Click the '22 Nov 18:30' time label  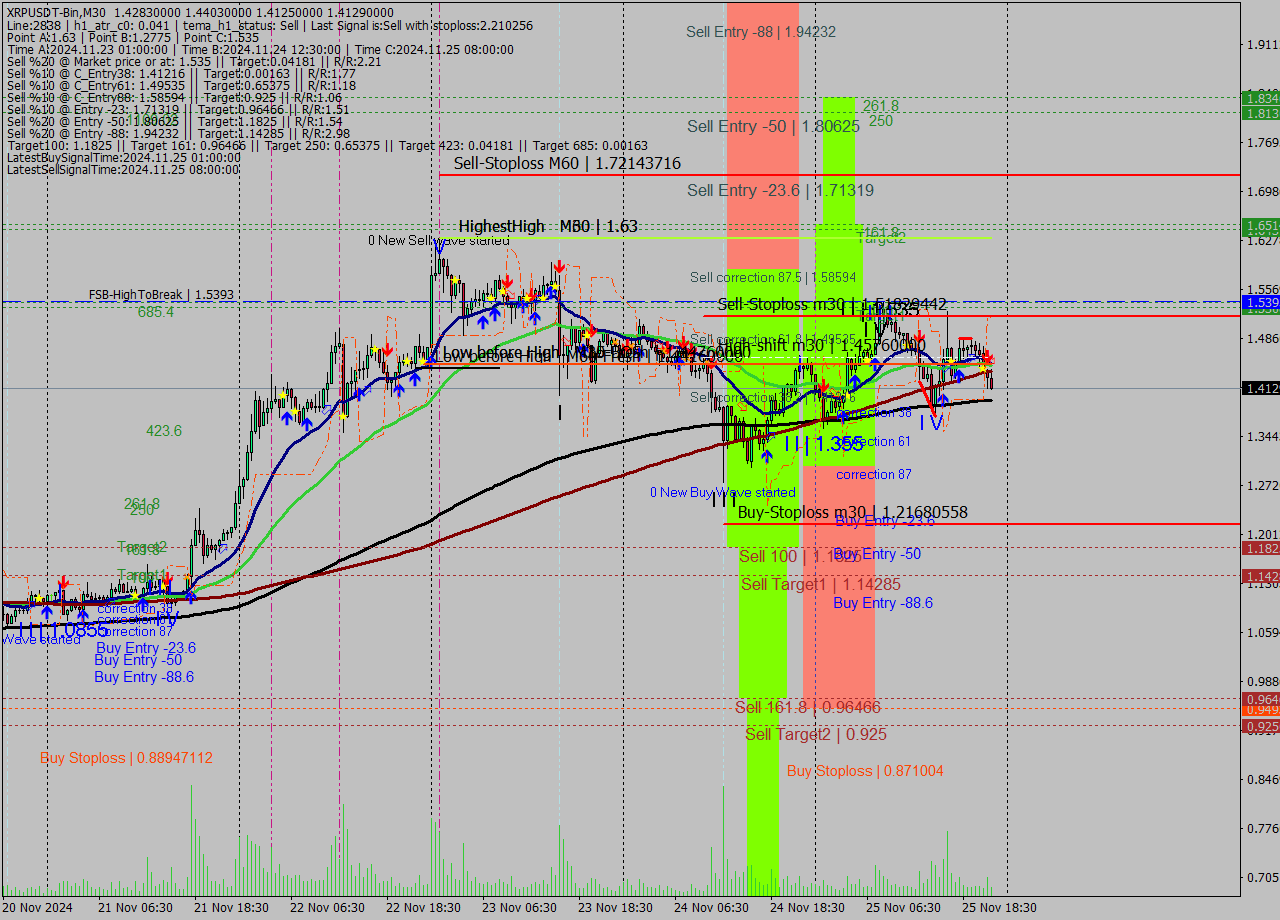click(x=423, y=908)
